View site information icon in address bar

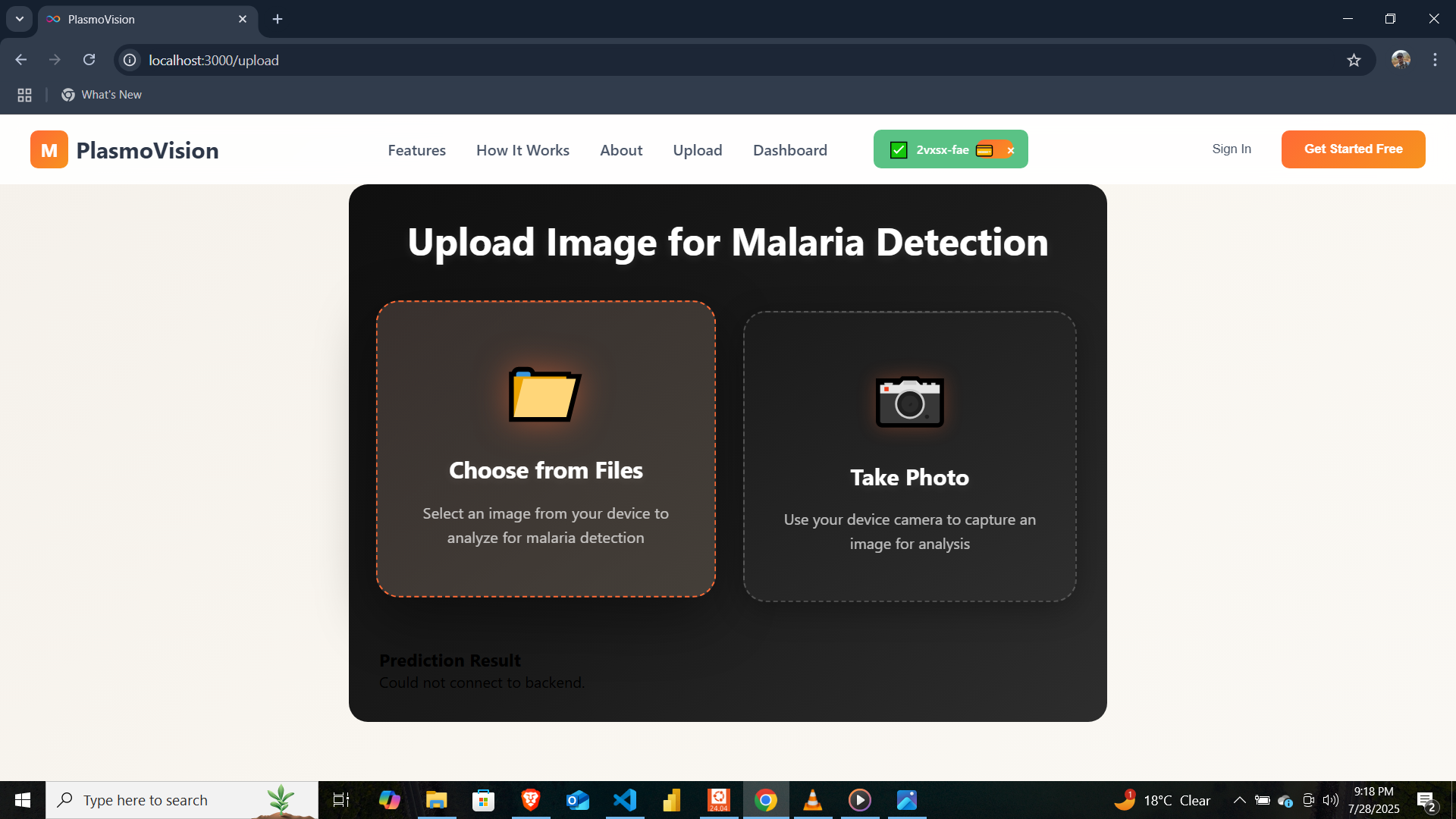(130, 60)
